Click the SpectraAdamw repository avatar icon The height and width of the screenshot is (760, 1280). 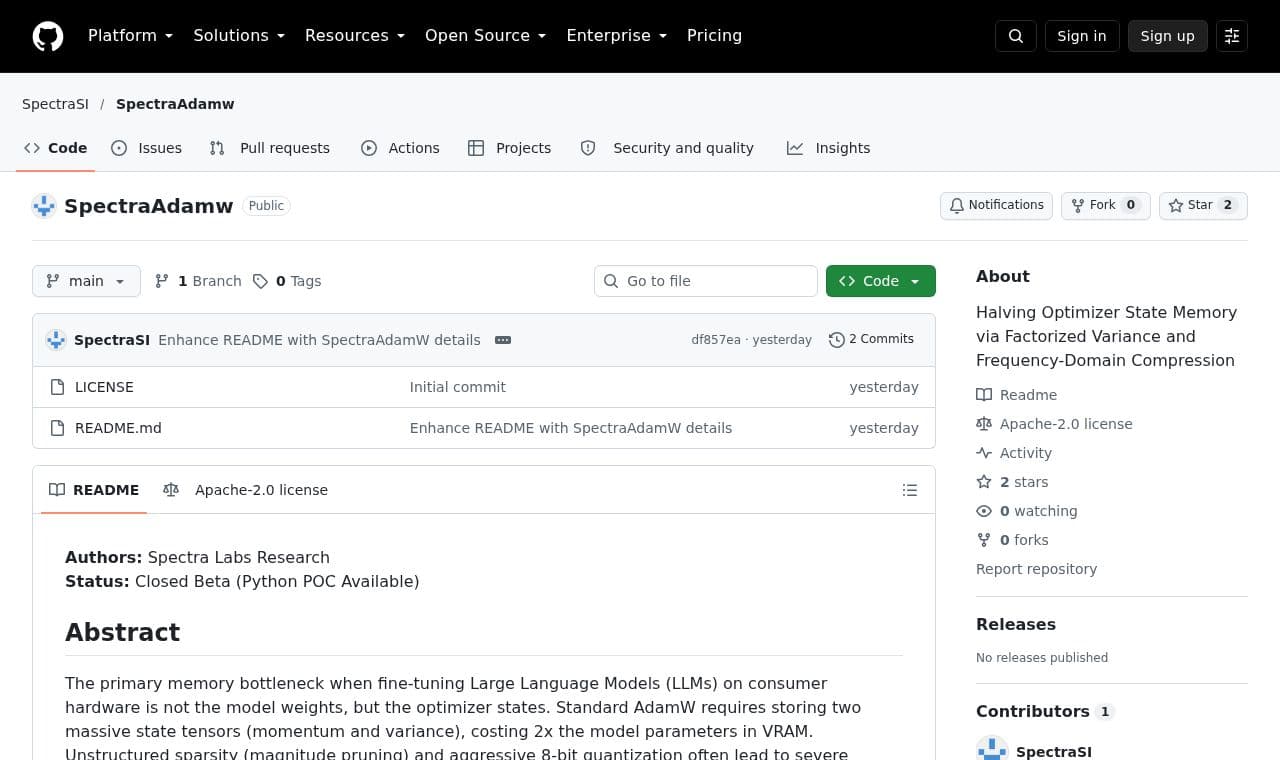[x=44, y=206]
